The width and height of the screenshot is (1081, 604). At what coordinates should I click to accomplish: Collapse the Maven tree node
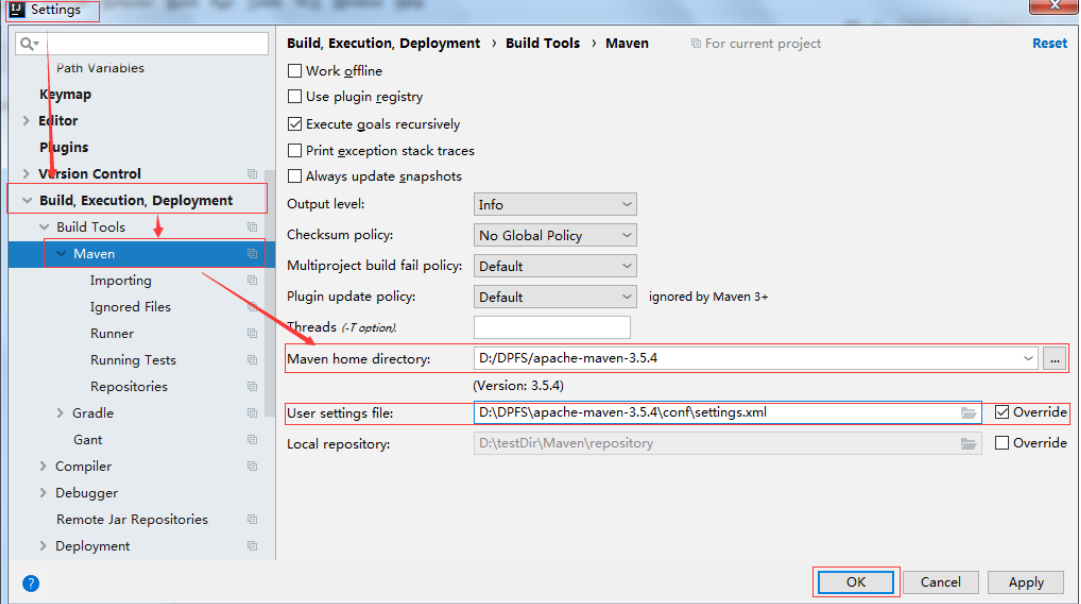61,254
